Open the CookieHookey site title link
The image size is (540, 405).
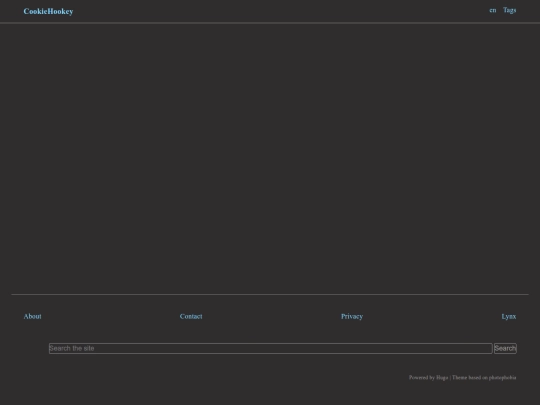(x=48, y=11)
